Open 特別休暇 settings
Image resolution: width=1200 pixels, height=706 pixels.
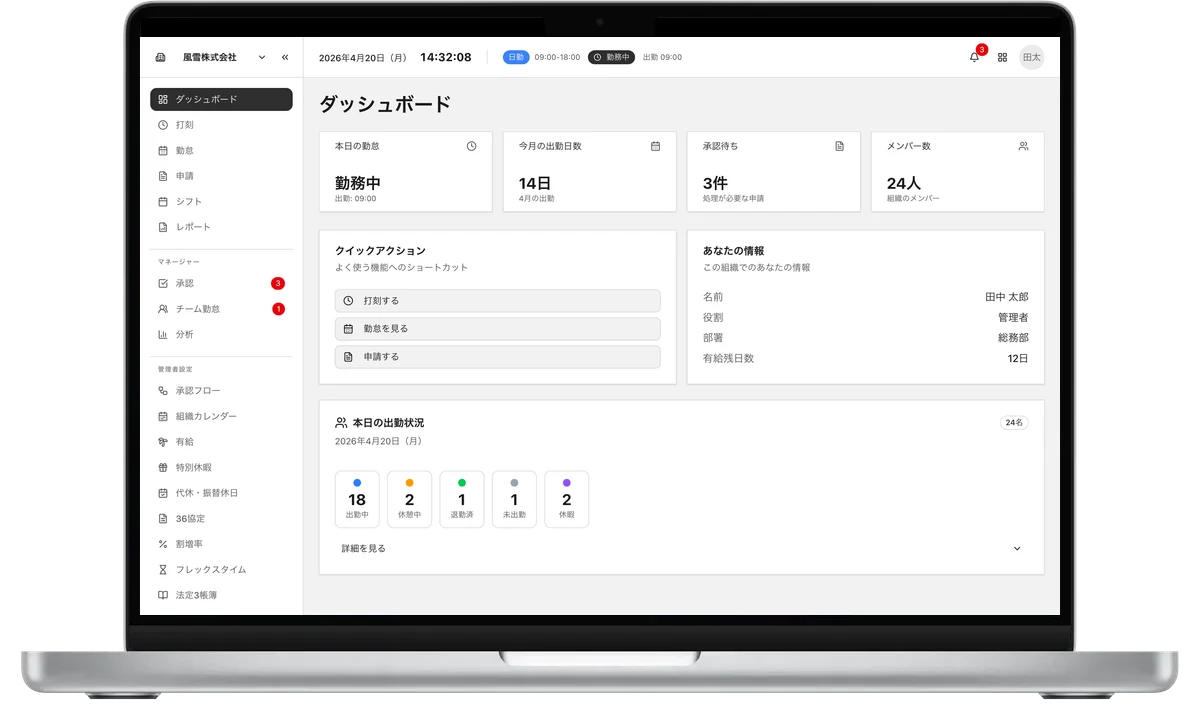pyautogui.click(x=221, y=467)
